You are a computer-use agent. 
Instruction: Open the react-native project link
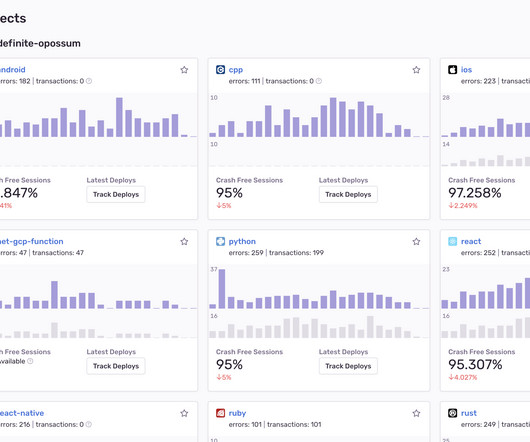coord(22,413)
